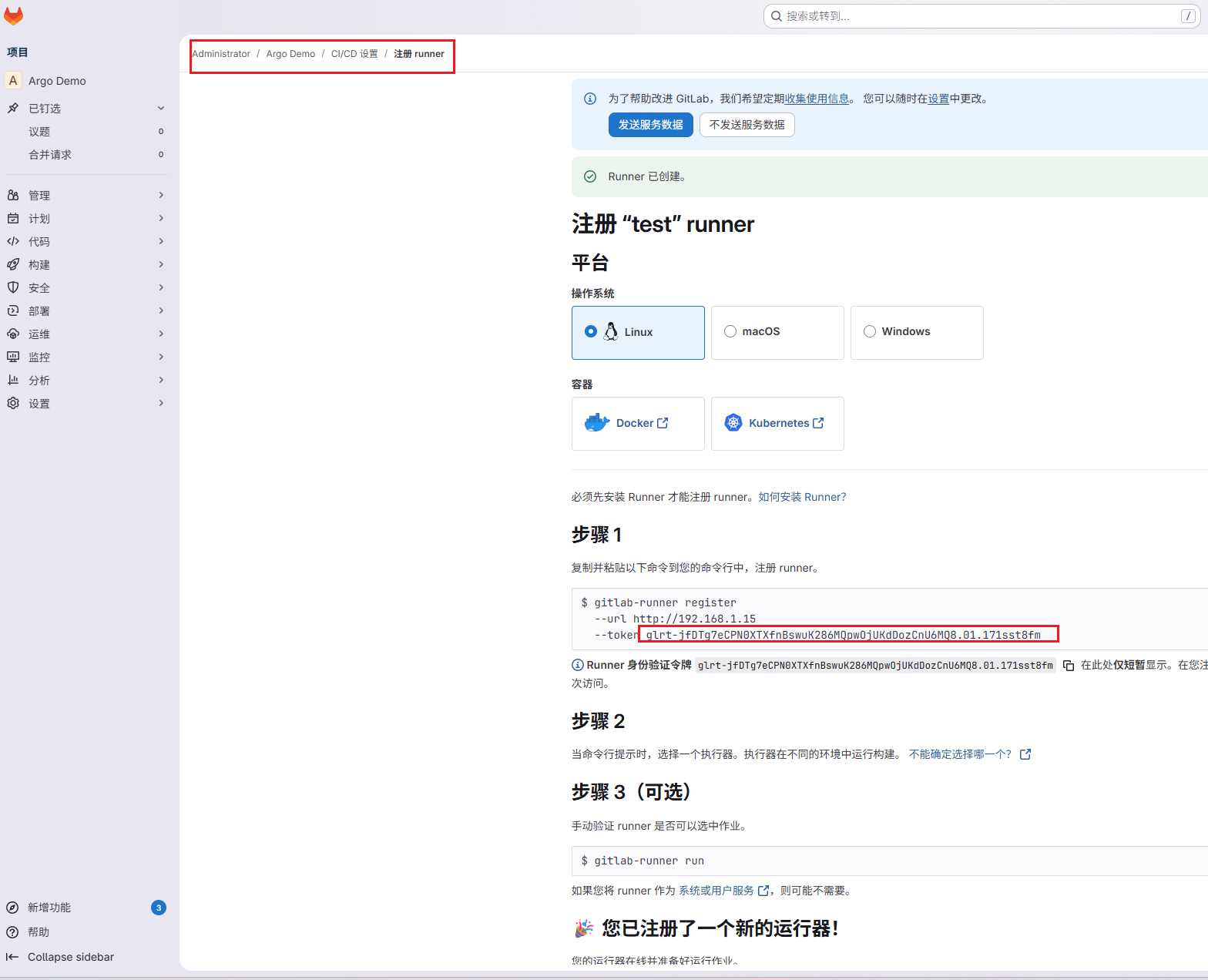Click external link icon after 不能确定选择哪一个

coord(1025,754)
